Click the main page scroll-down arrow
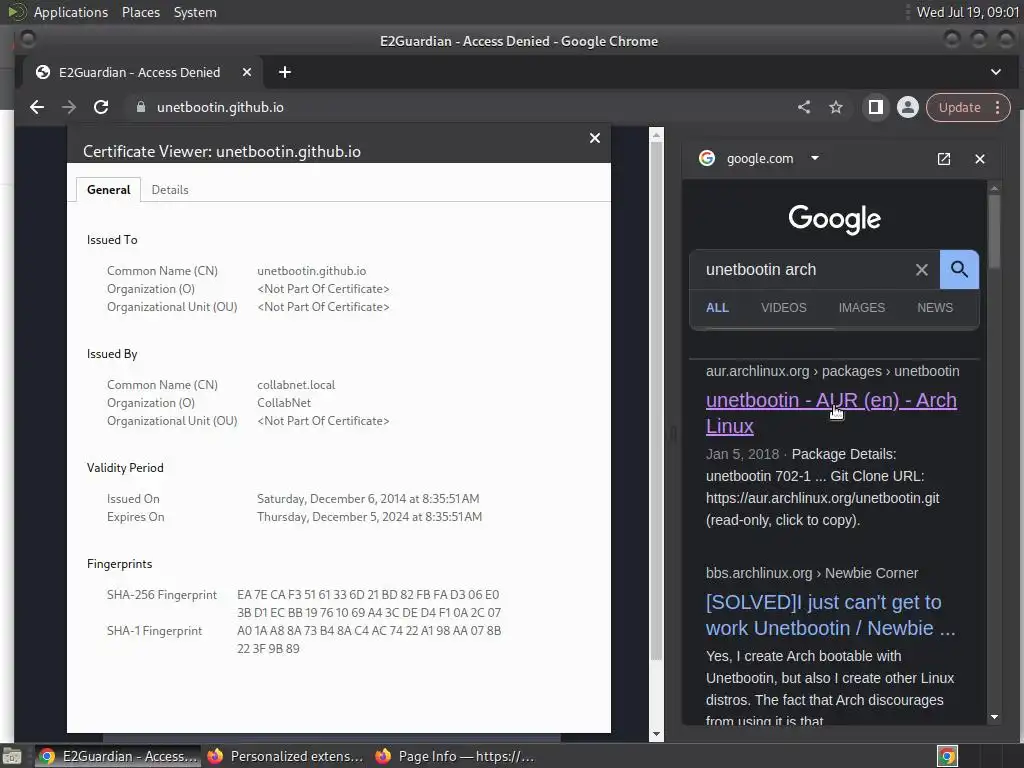Viewport: 1024px width, 768px height. (656, 734)
